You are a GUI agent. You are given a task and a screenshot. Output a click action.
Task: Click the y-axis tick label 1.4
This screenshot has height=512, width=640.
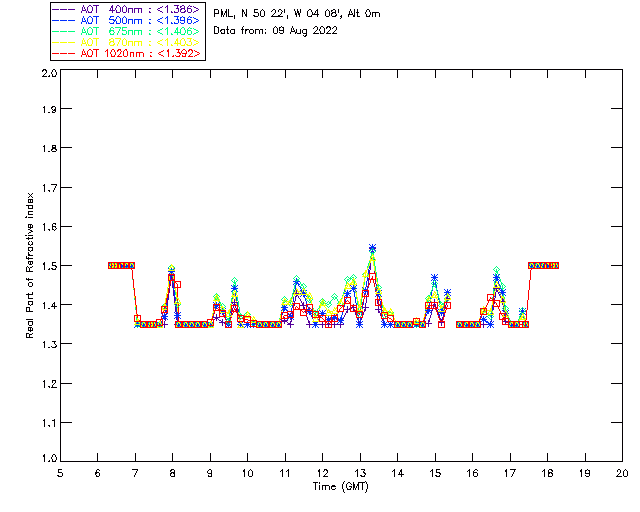49,305
